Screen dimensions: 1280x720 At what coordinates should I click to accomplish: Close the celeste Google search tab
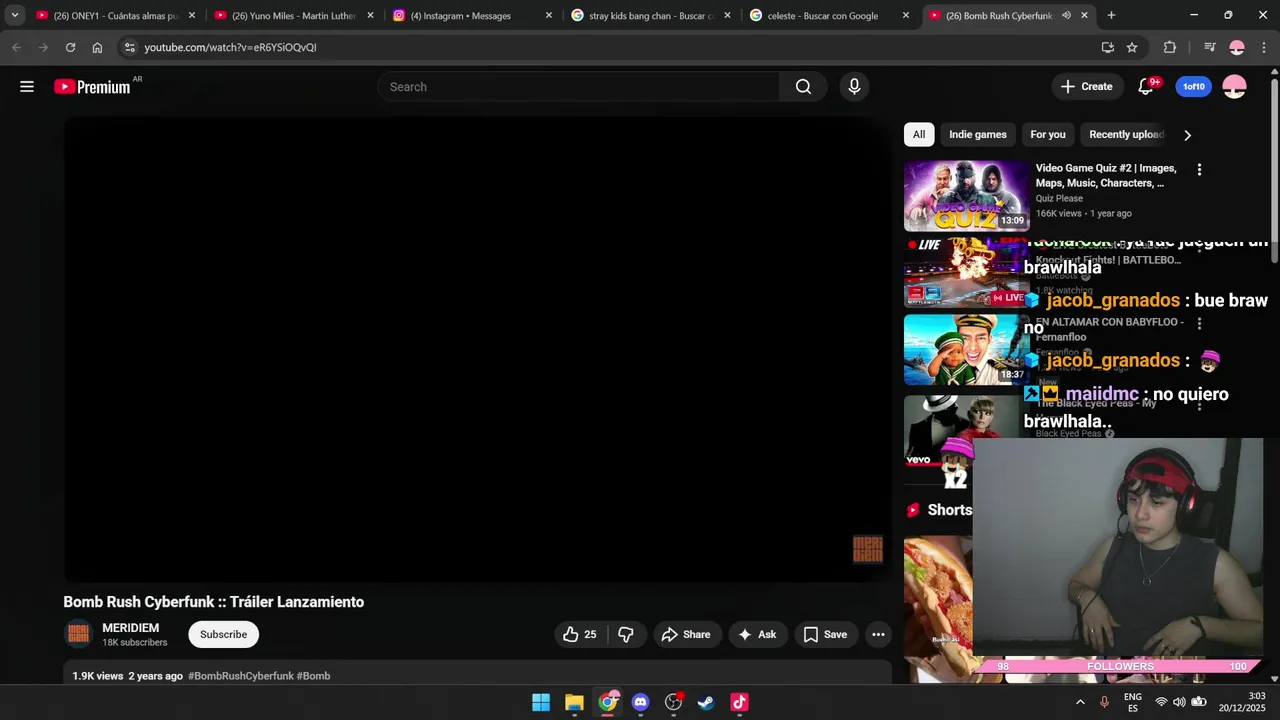pyautogui.click(x=905, y=16)
